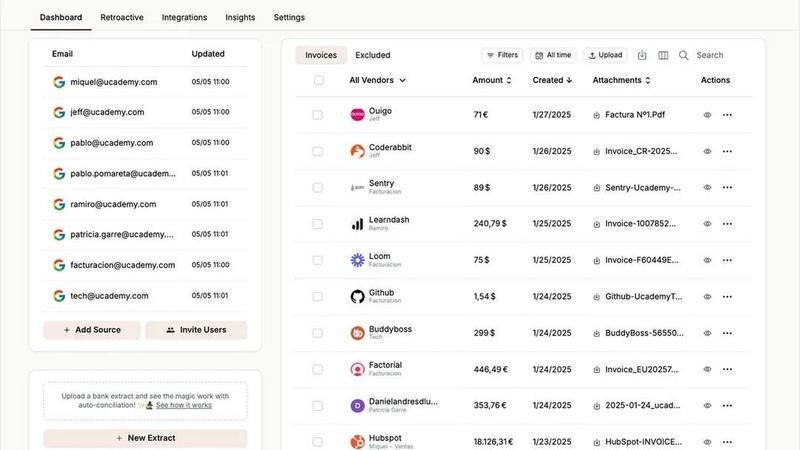The width and height of the screenshot is (800, 450).
Task: Check the Github invoice checkbox
Action: pyautogui.click(x=317, y=296)
